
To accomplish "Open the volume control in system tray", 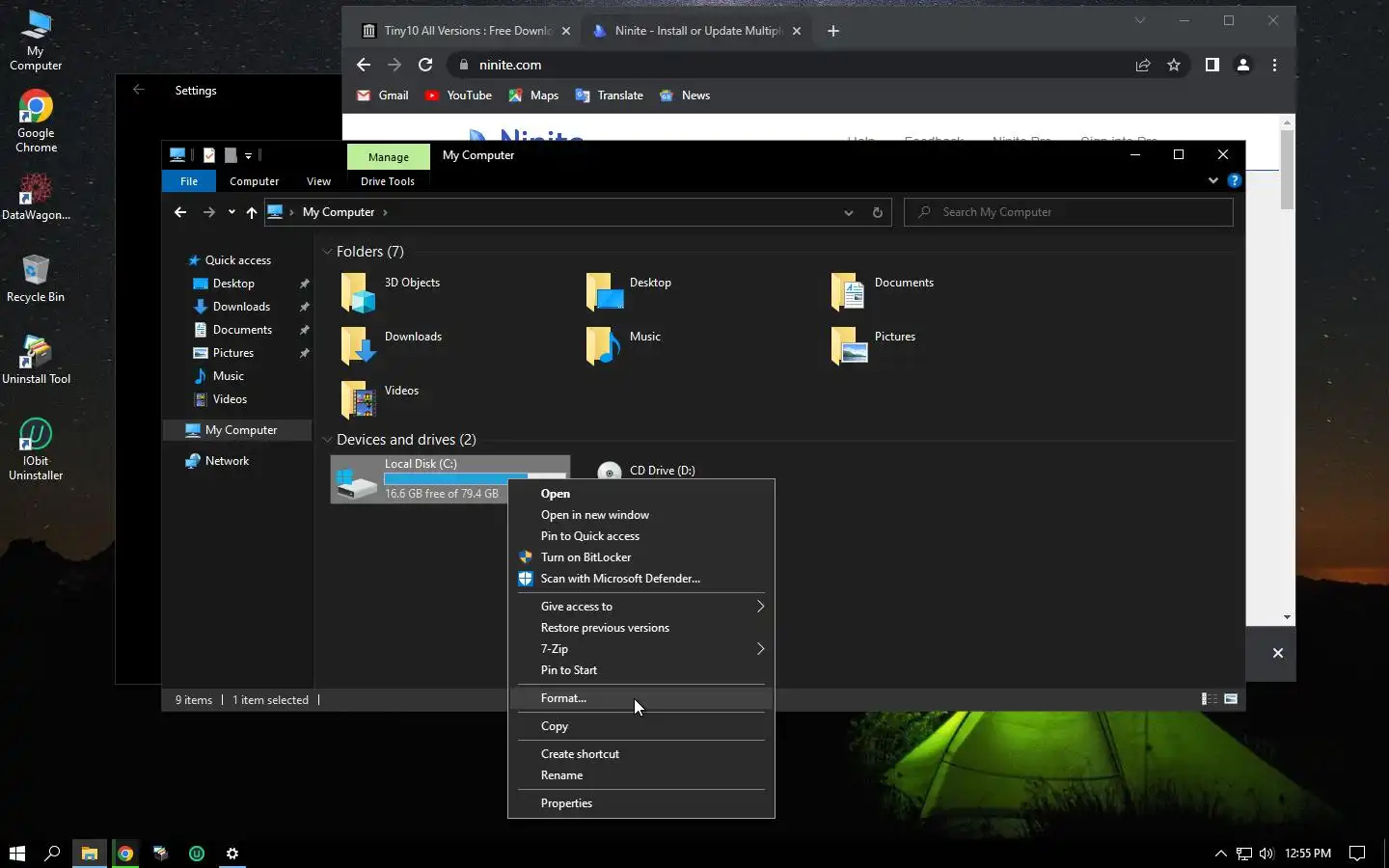I will tap(1266, 854).
